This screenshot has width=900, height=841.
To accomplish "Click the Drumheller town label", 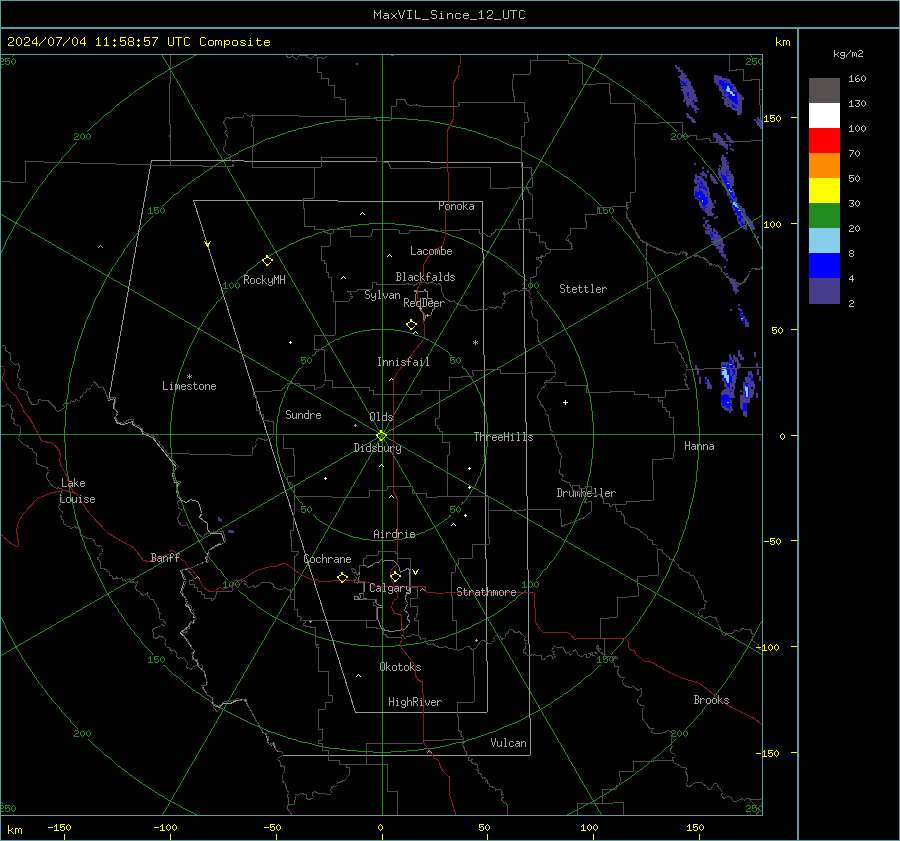I will (586, 493).
